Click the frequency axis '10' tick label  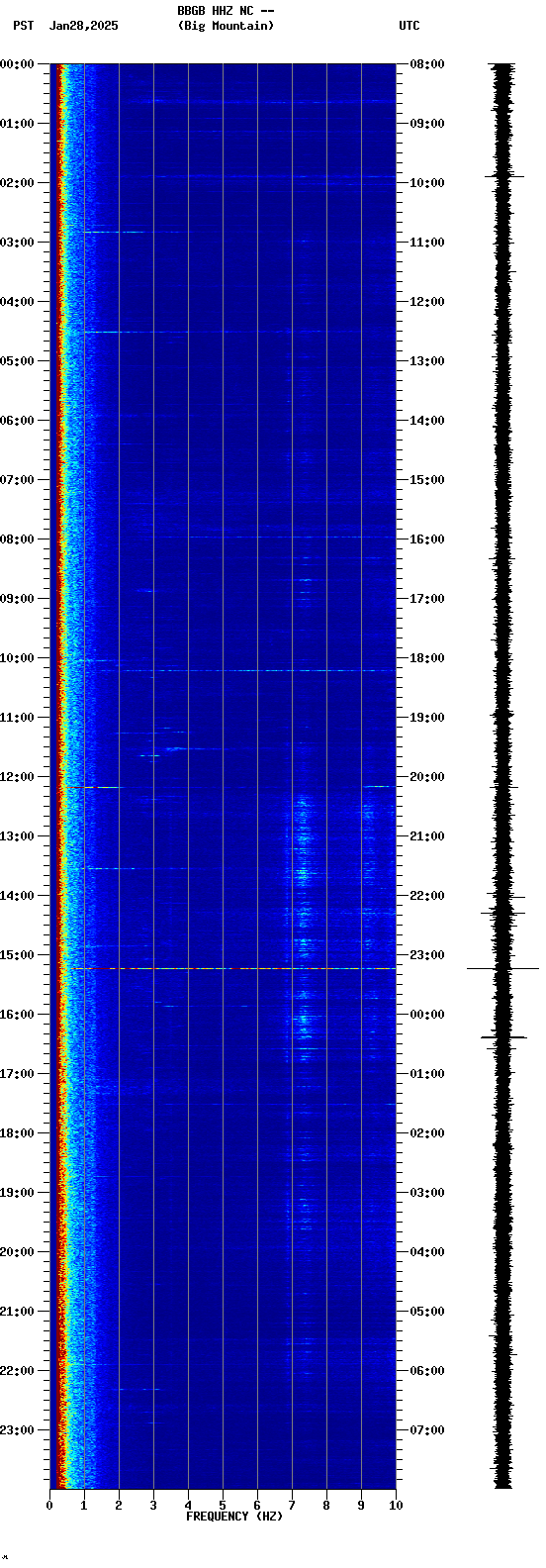396,1506
